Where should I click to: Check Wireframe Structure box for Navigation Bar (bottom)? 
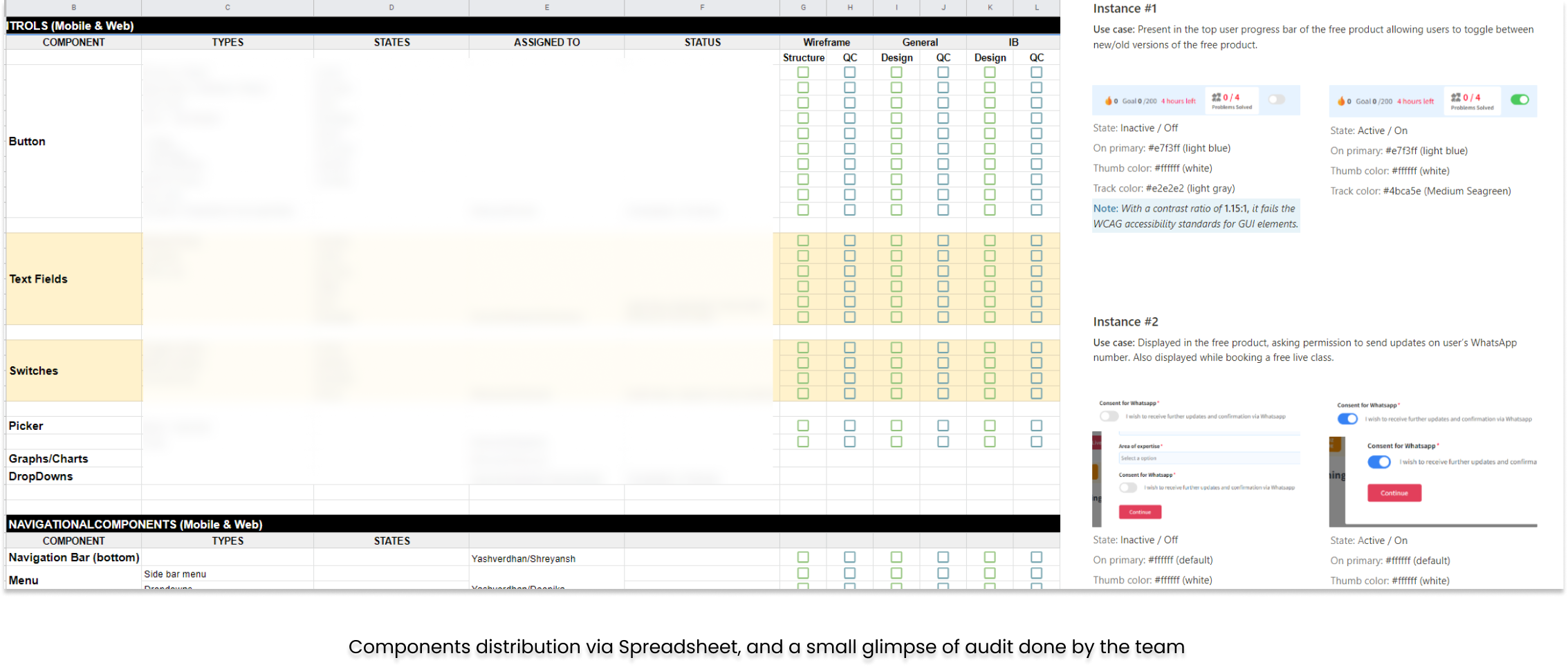click(x=803, y=557)
